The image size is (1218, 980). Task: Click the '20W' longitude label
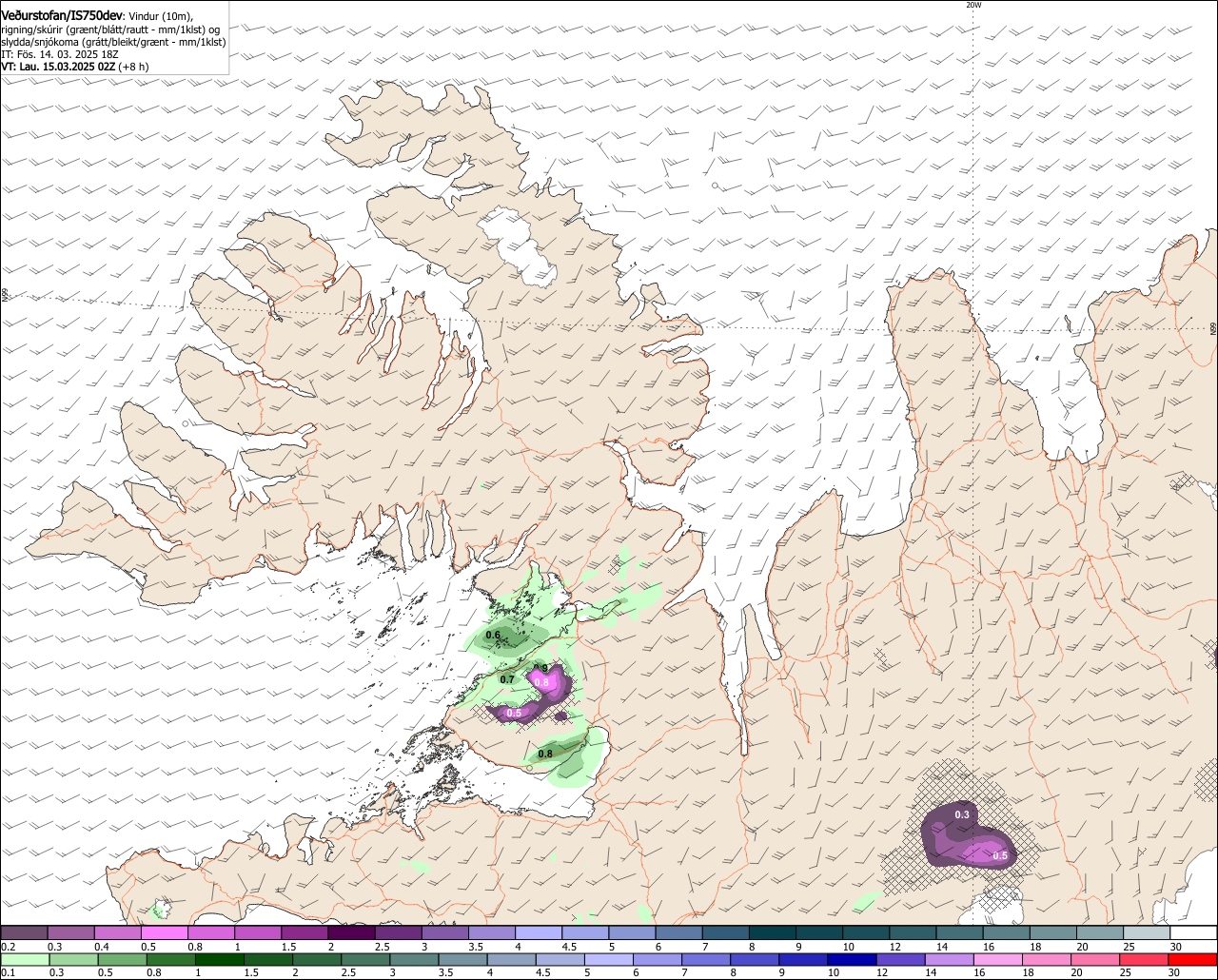click(x=972, y=5)
